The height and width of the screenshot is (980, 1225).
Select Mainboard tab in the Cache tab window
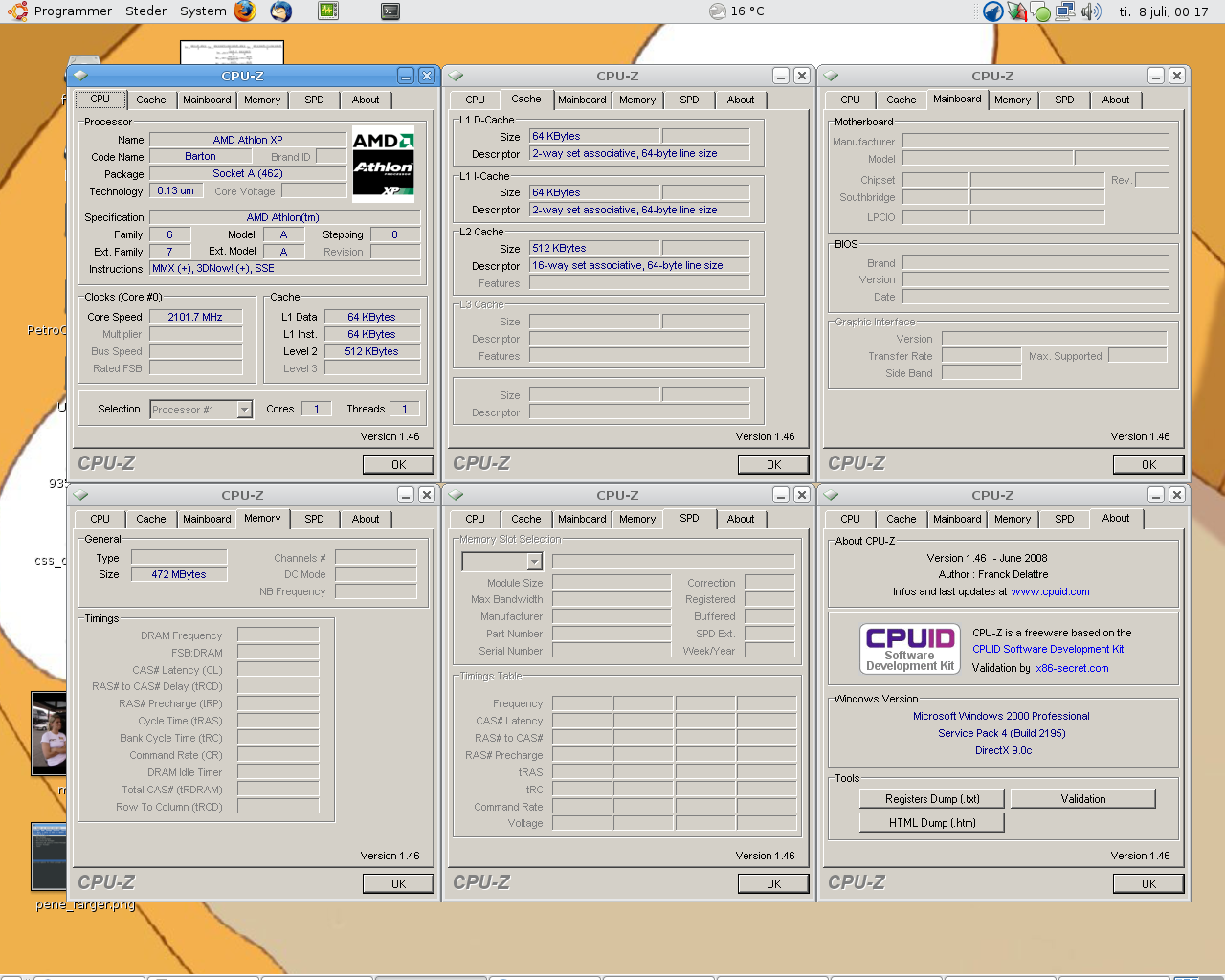tap(582, 100)
